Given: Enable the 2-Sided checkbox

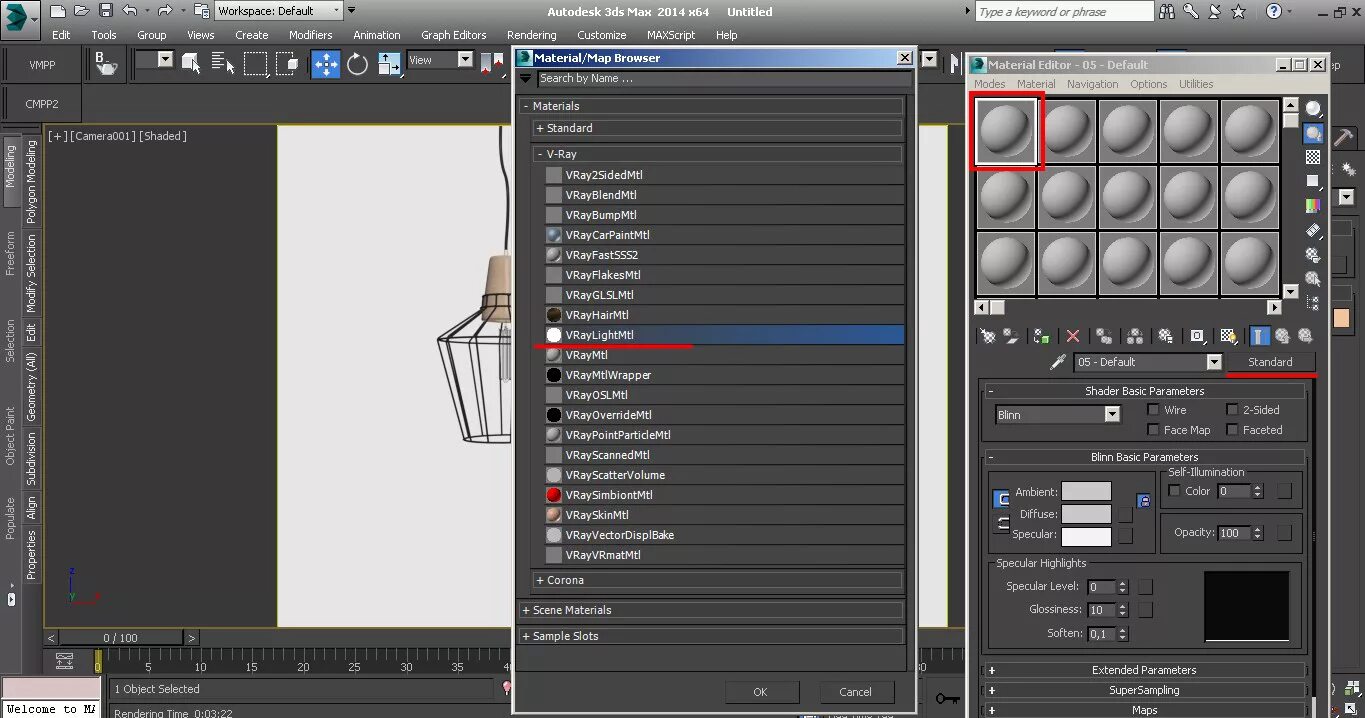Looking at the screenshot, I should 1232,410.
